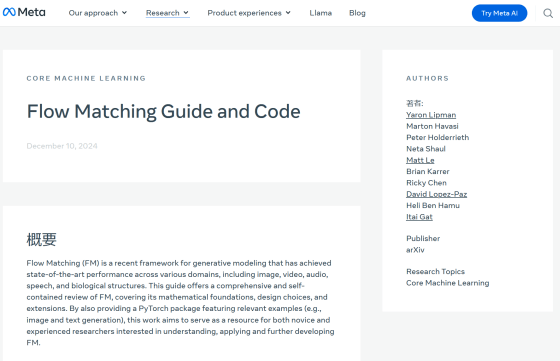Click author name Peter Holderrieth
This screenshot has width=560, height=361.
(x=438, y=137)
